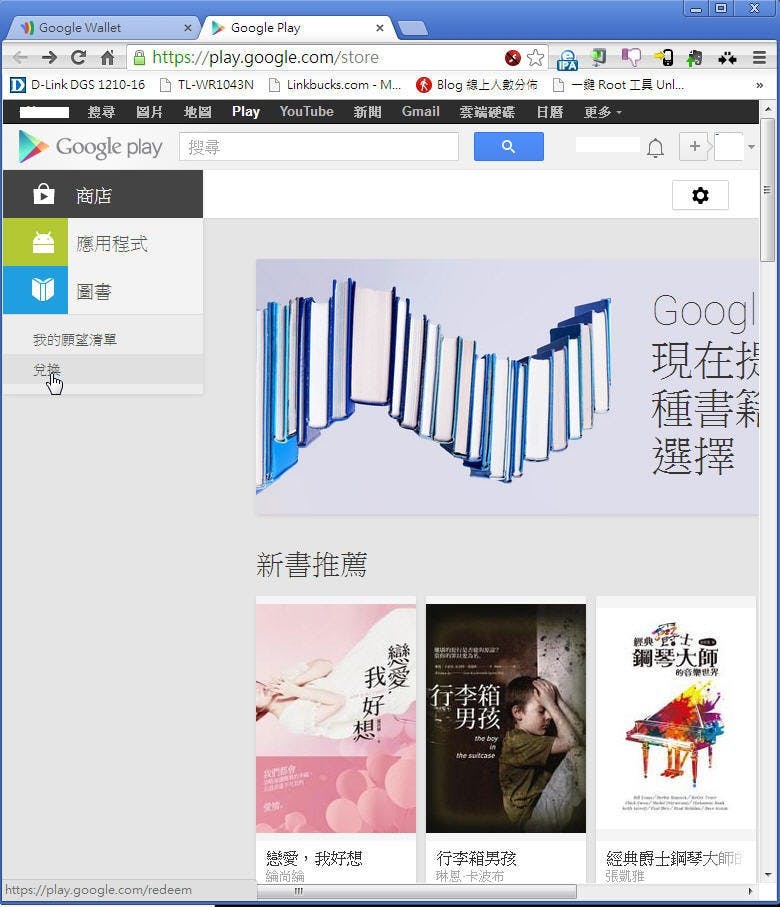This screenshot has height=907, width=780.
Task: Open the 兌換 redeem link
Action: click(x=46, y=370)
